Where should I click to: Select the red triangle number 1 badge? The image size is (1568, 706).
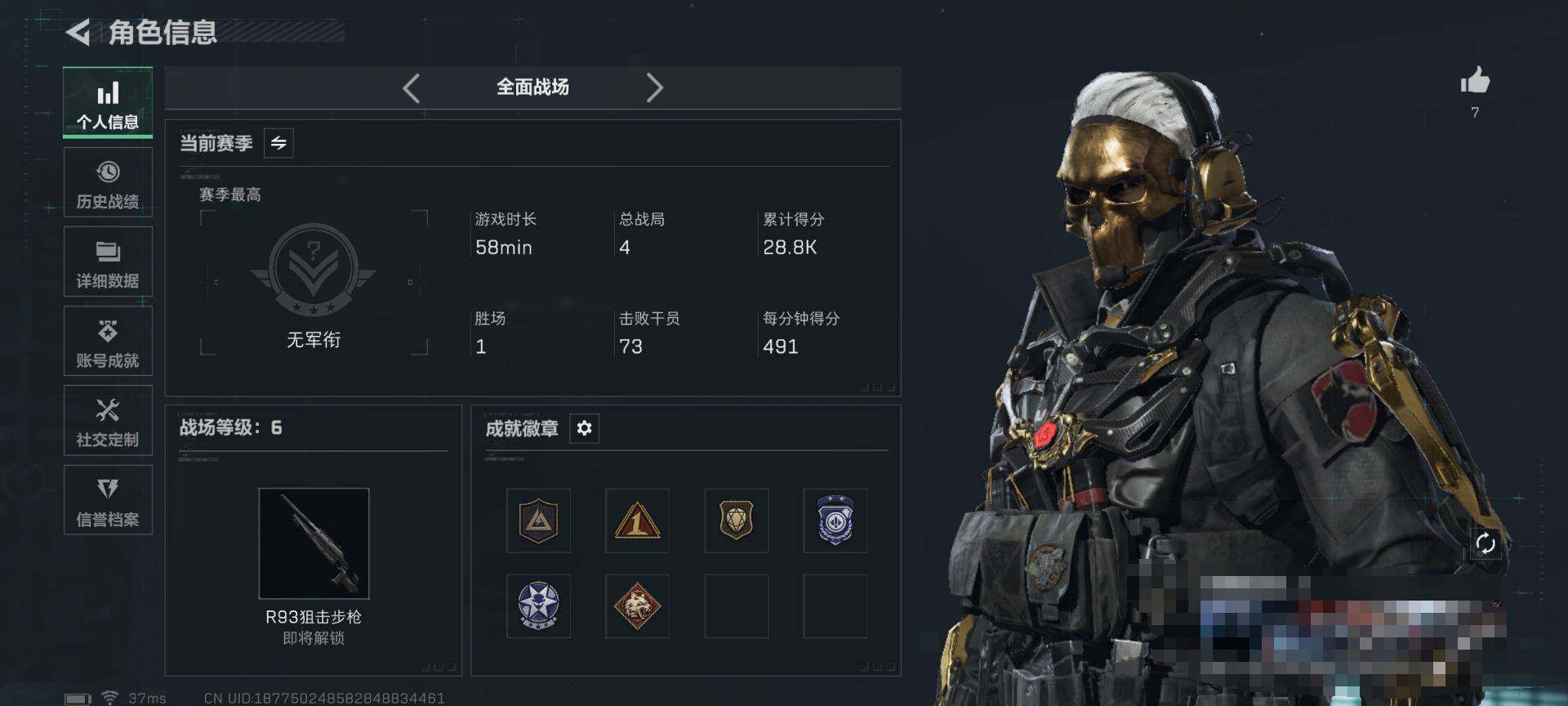click(637, 521)
